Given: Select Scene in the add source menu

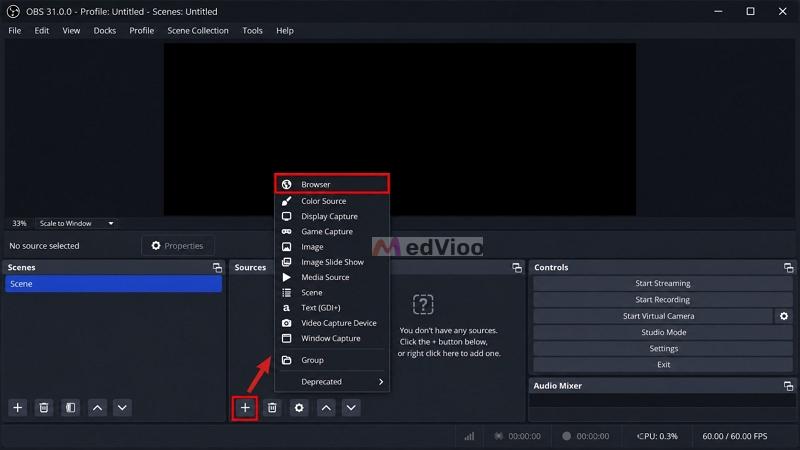Looking at the screenshot, I should [x=332, y=293].
